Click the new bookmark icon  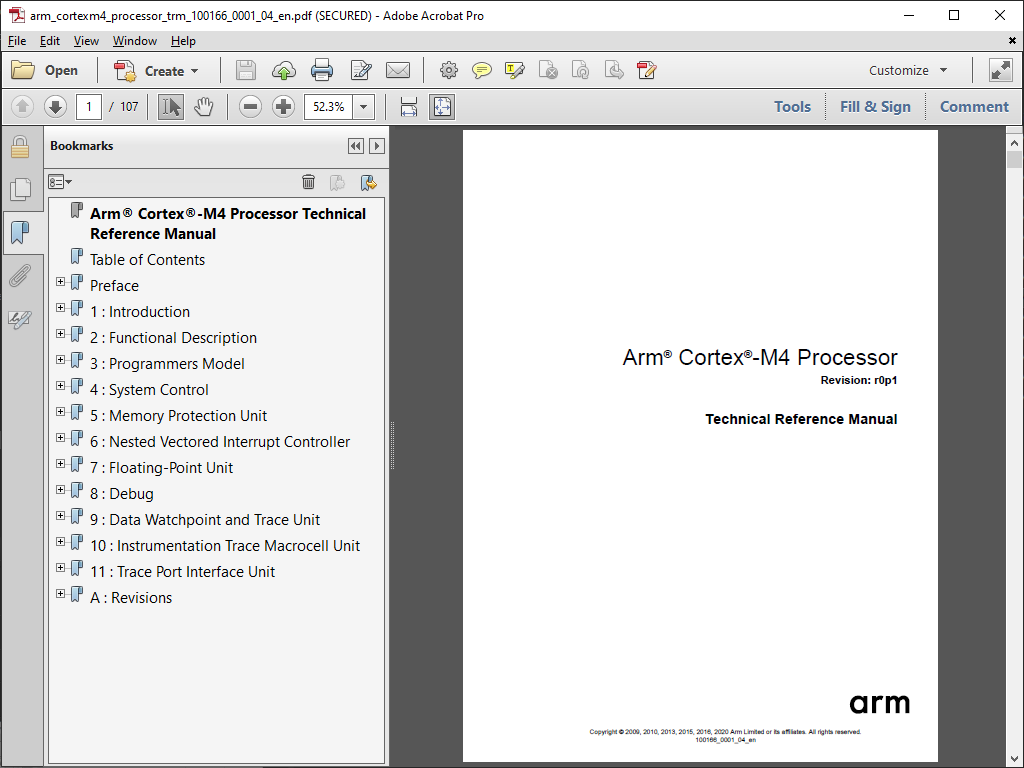(338, 182)
